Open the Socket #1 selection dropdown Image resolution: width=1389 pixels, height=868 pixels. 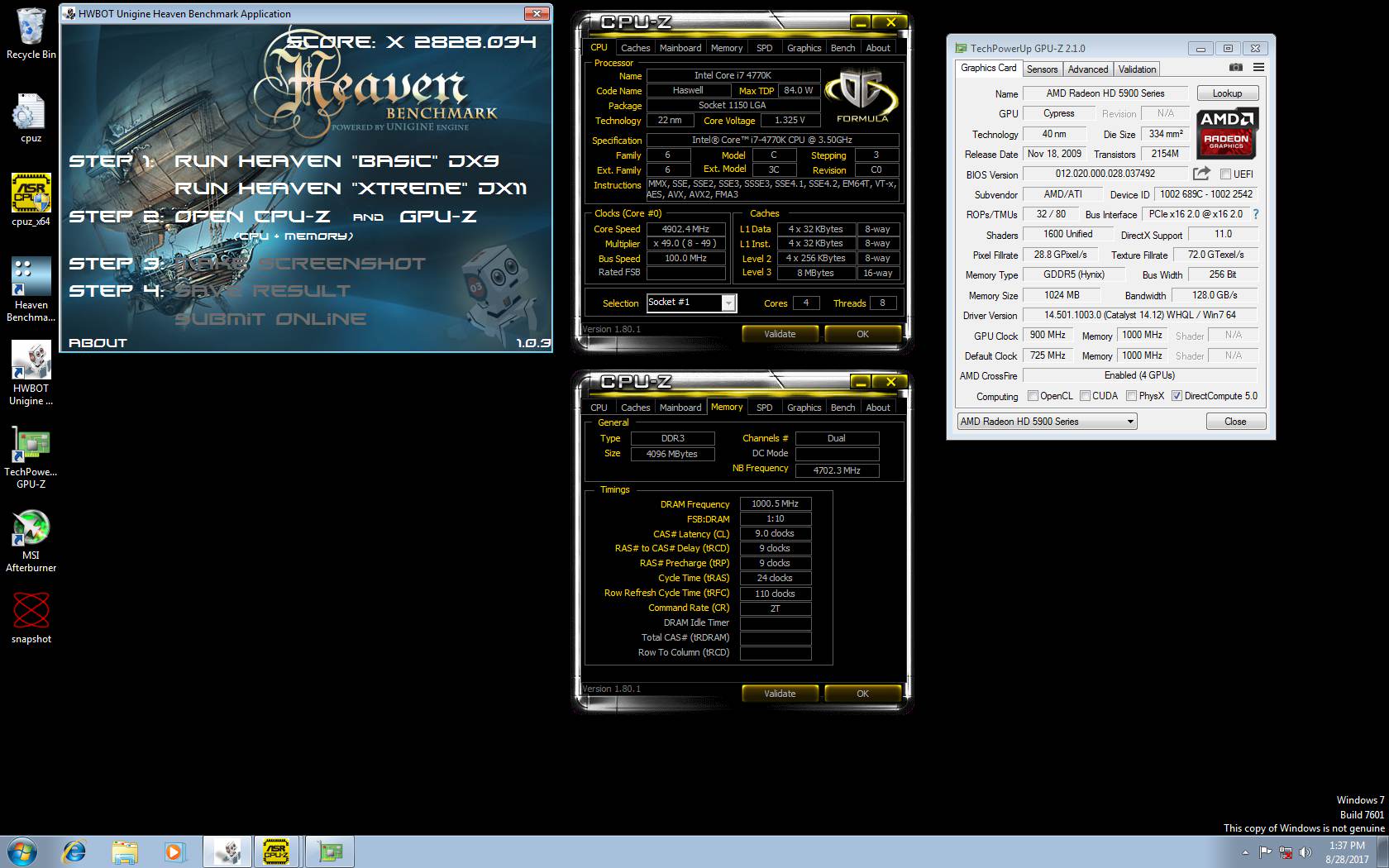[690, 303]
